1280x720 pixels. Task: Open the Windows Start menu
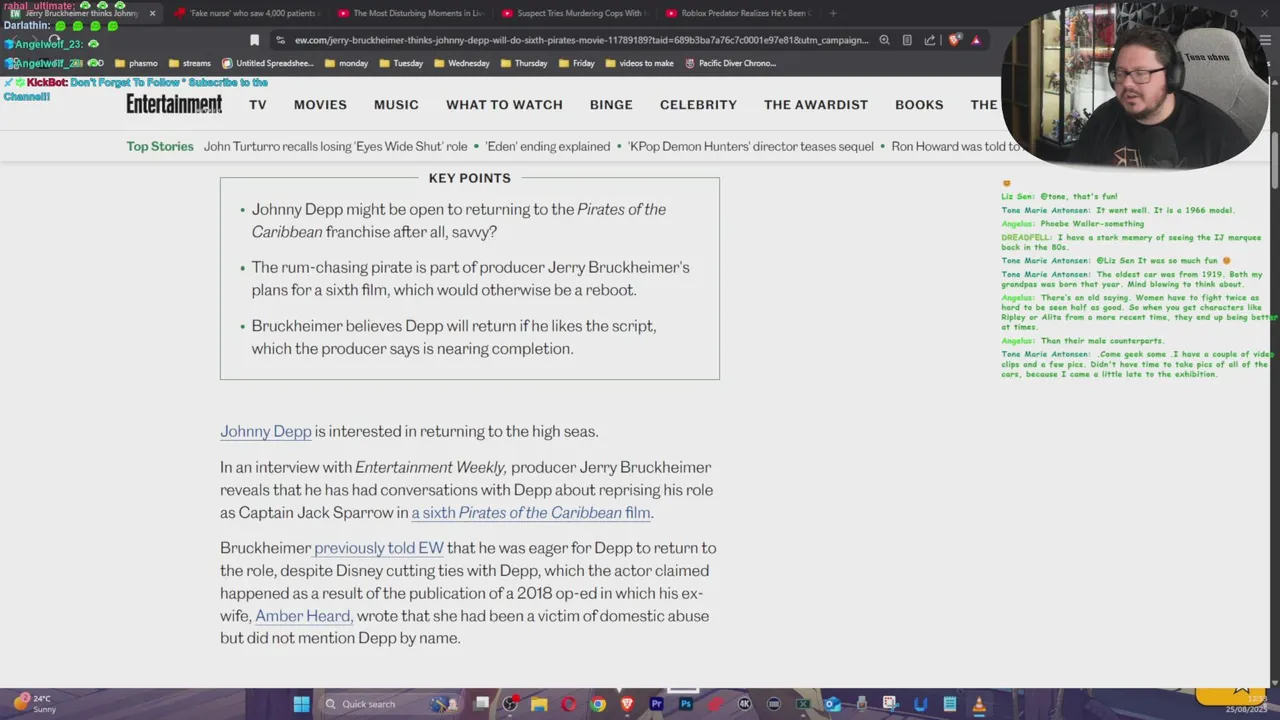[x=301, y=704]
